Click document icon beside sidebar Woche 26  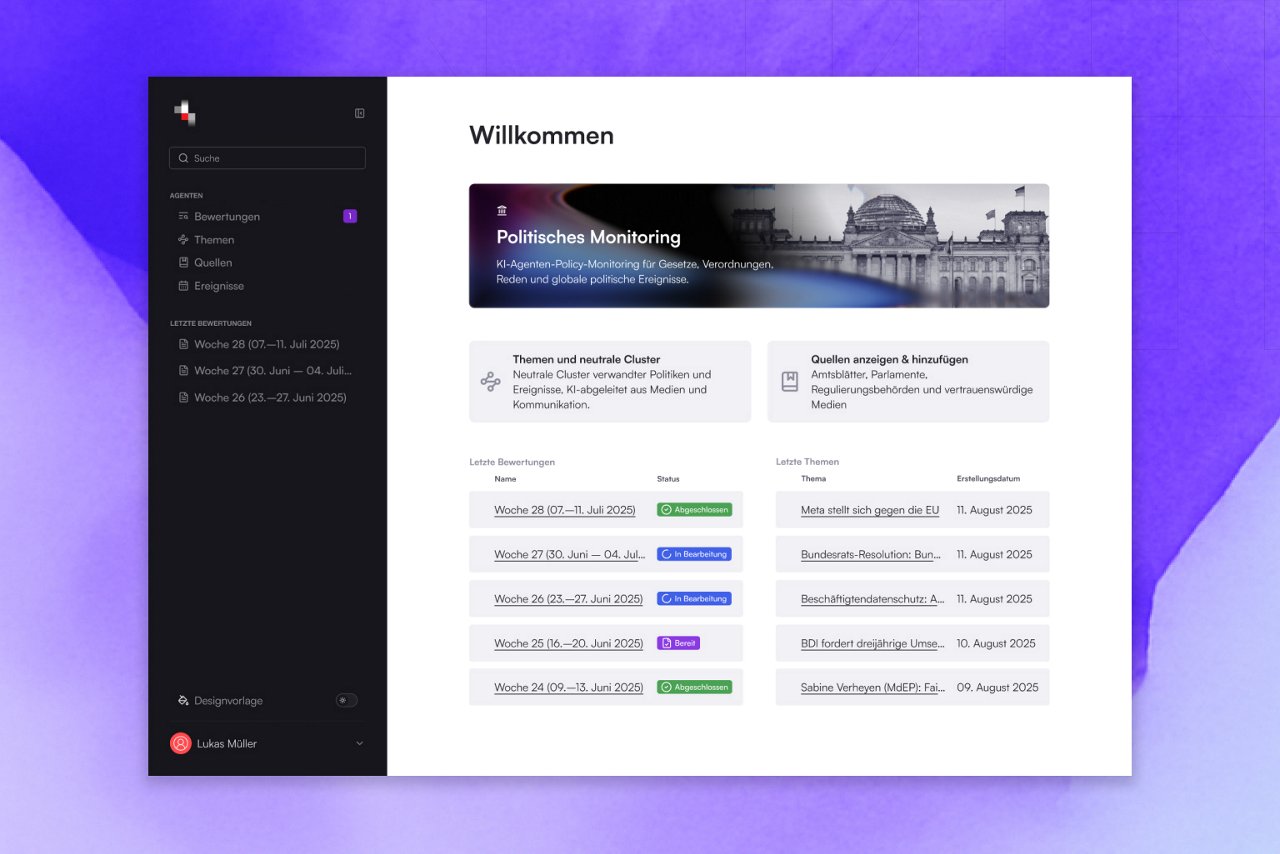click(183, 397)
